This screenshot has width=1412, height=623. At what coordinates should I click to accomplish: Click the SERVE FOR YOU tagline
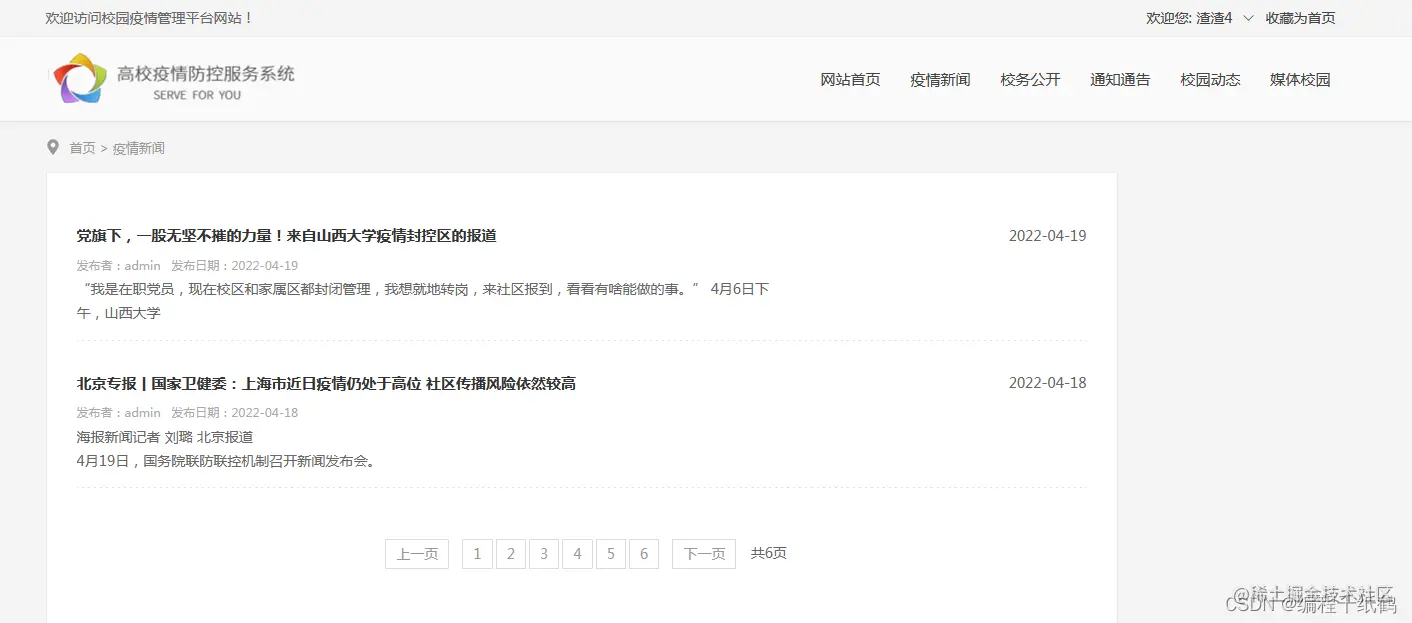click(197, 95)
